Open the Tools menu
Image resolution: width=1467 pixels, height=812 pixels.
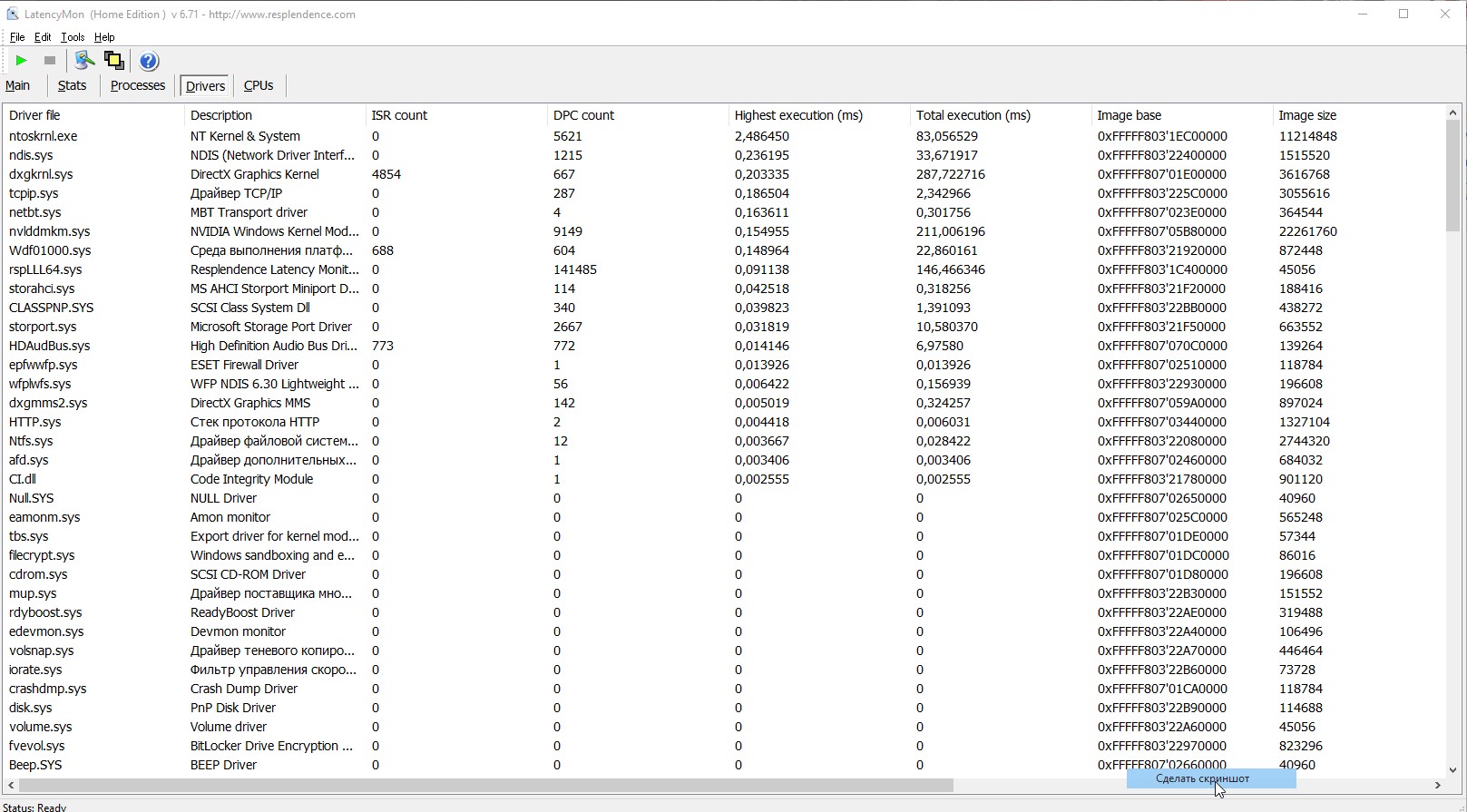coord(73,37)
